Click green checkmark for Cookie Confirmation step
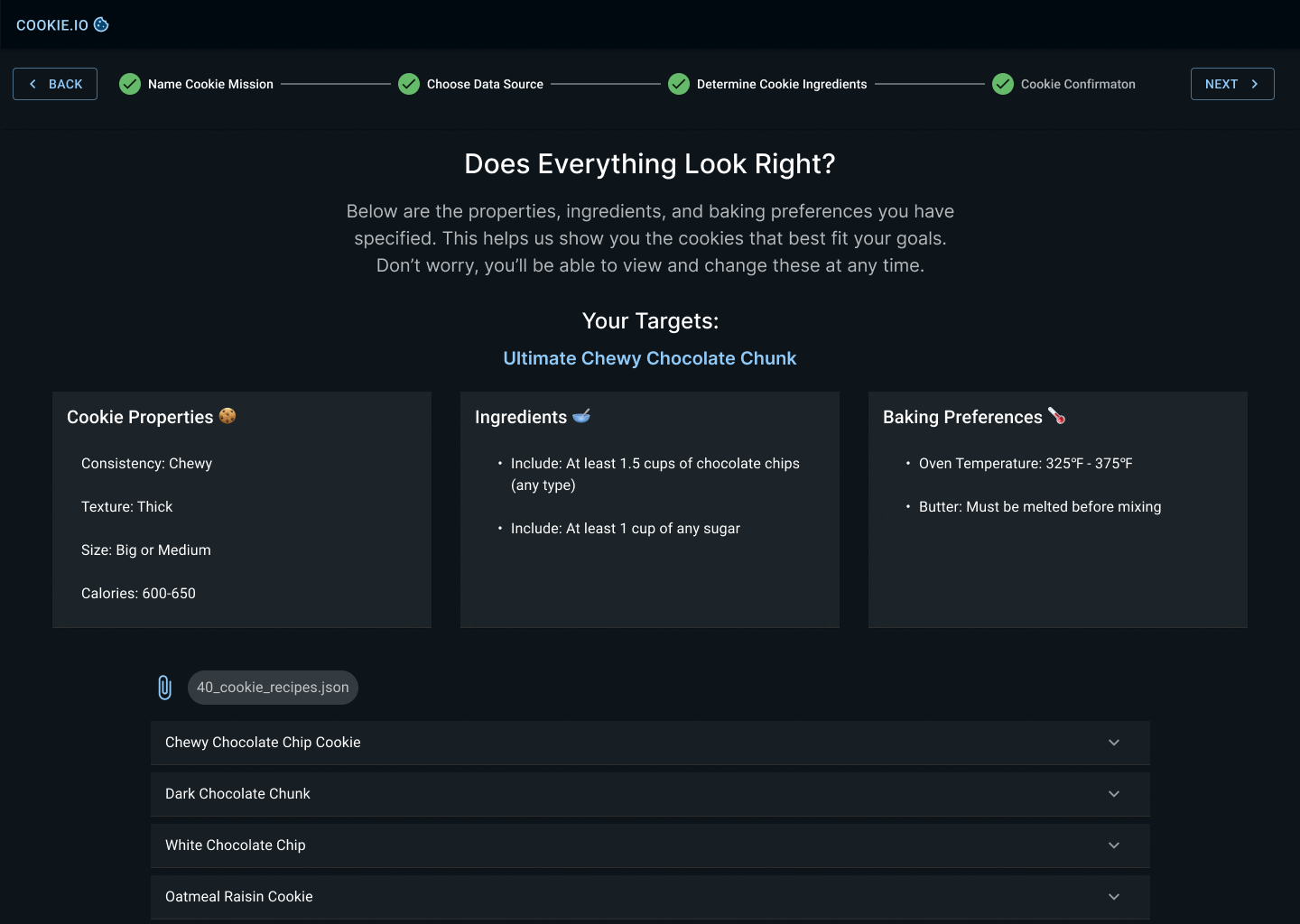Image resolution: width=1300 pixels, height=924 pixels. pyautogui.click(x=1003, y=84)
